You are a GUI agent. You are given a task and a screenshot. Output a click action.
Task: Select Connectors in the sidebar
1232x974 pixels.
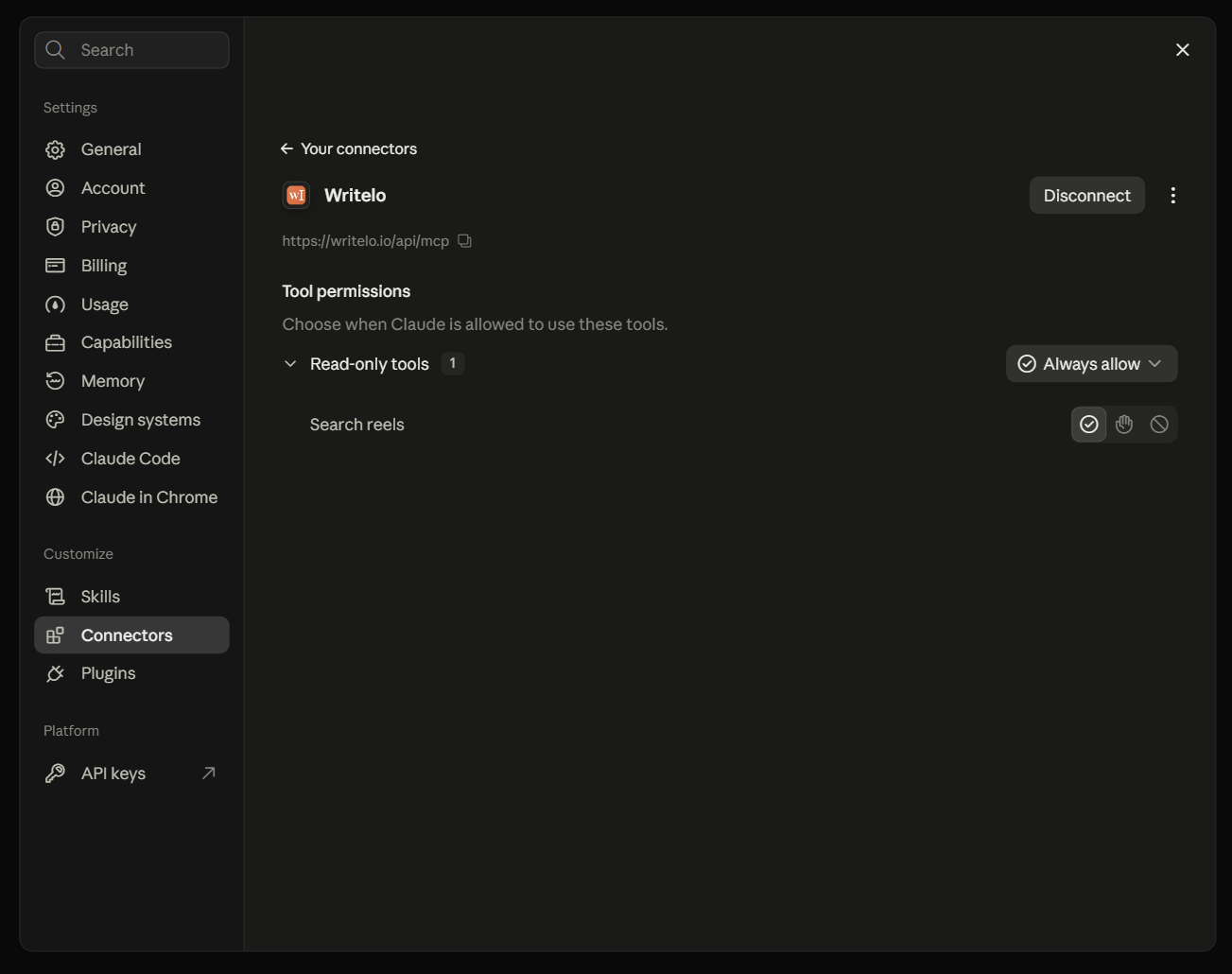point(131,635)
